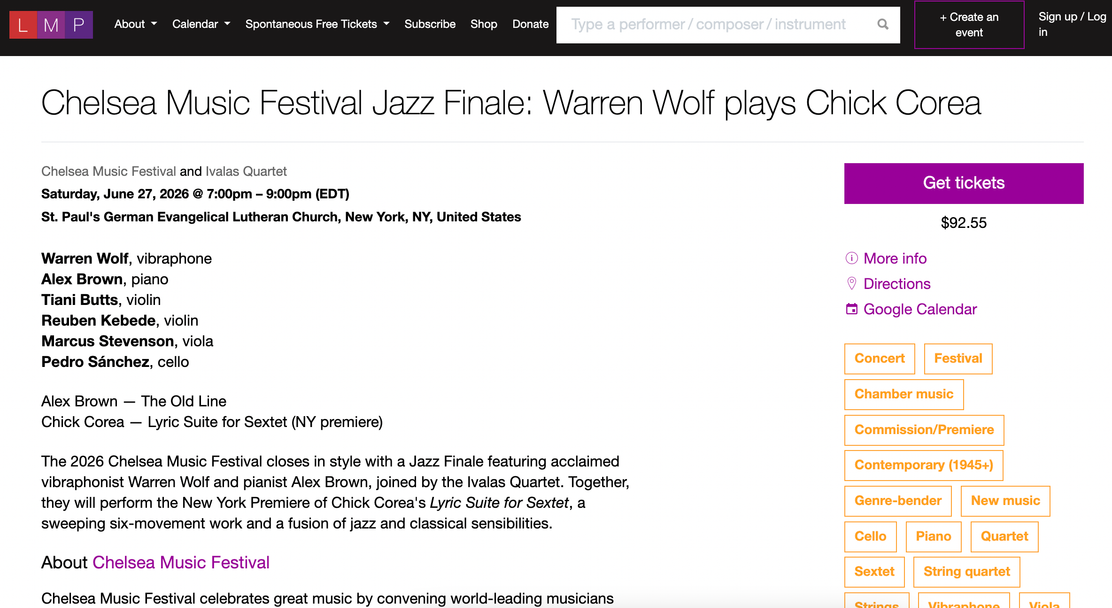1112x608 pixels.
Task: Open the Ivalas Quartet link
Action: click(x=246, y=171)
